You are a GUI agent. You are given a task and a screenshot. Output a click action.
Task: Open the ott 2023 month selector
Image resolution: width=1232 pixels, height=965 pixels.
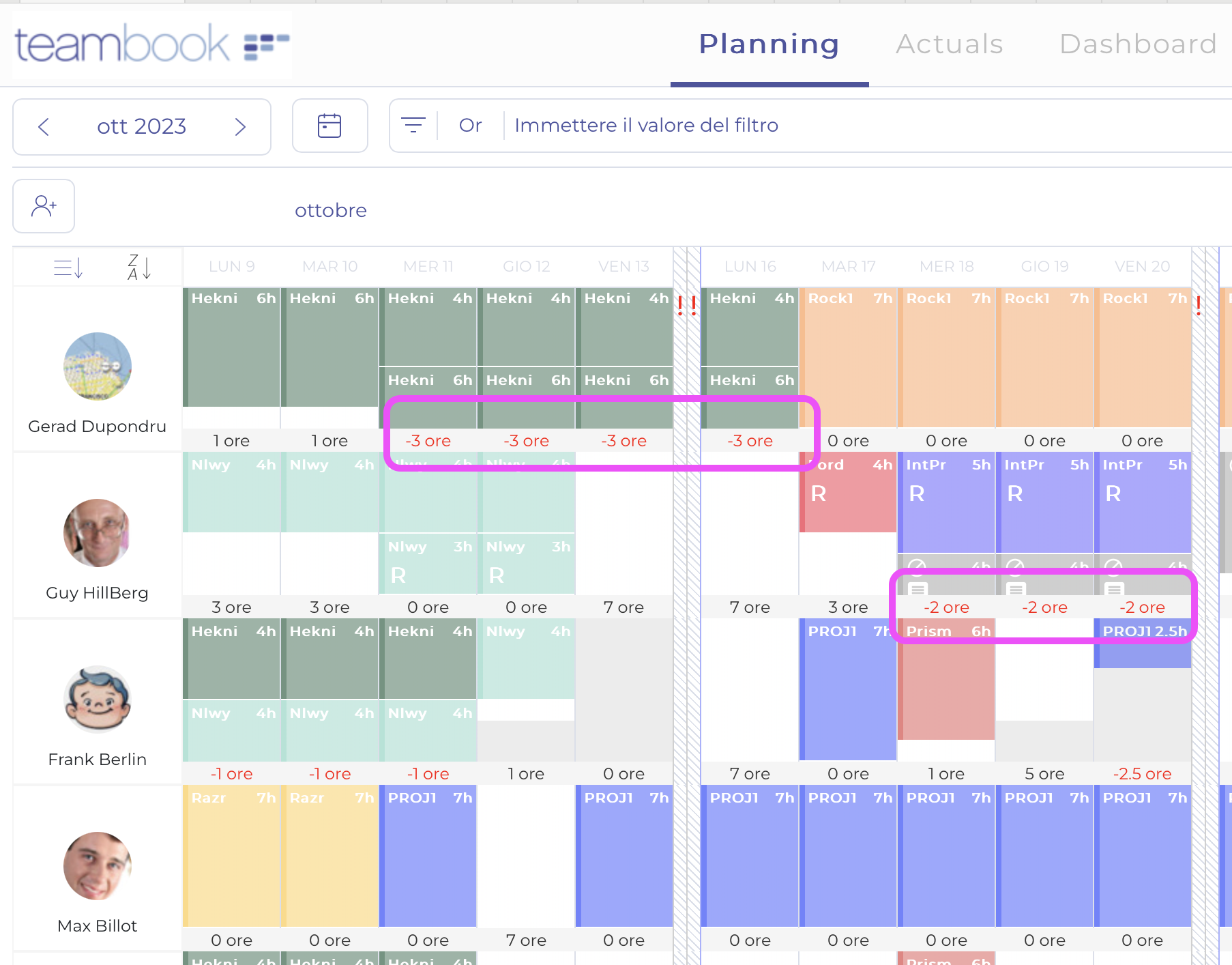pos(141,127)
